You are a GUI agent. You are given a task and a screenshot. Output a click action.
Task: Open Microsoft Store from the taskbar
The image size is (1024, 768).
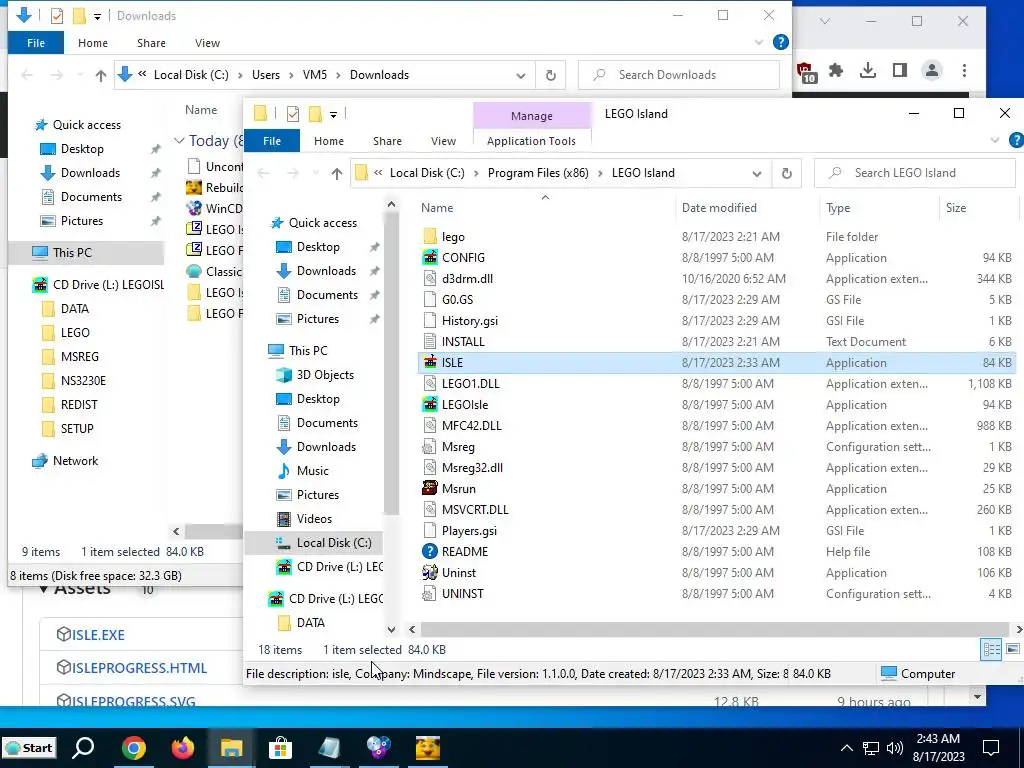(x=280, y=748)
